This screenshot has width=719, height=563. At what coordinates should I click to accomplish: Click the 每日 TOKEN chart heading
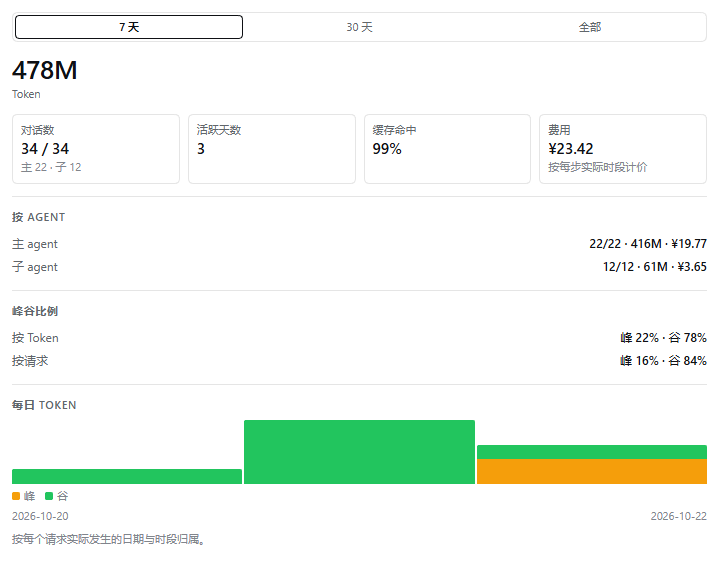[44, 405]
